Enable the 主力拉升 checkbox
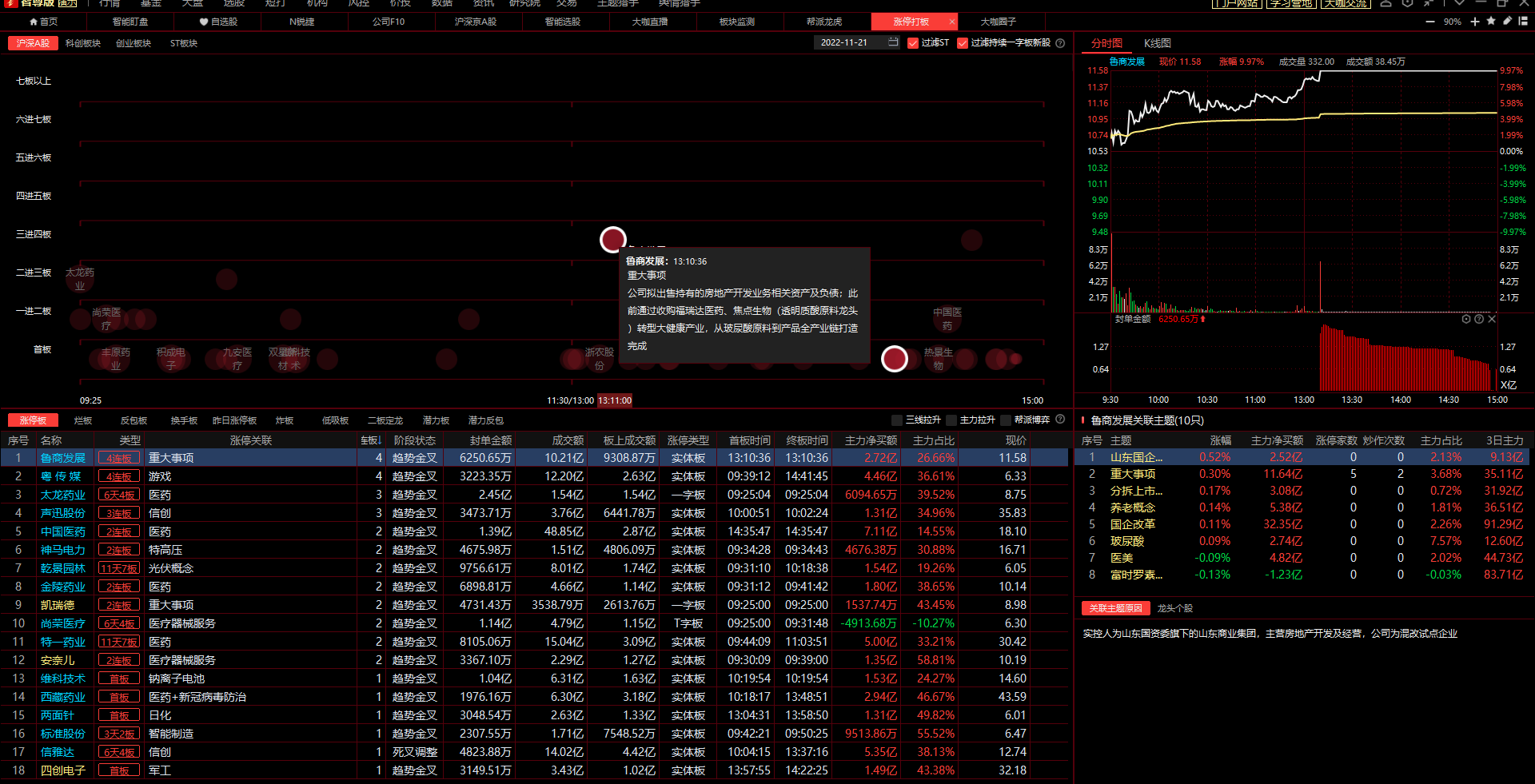 (951, 420)
